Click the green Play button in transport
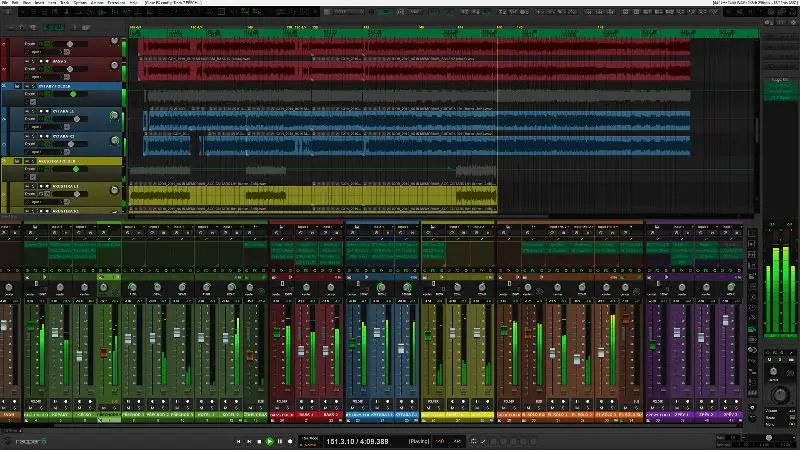The height and width of the screenshot is (450, 800). pyautogui.click(x=269, y=441)
